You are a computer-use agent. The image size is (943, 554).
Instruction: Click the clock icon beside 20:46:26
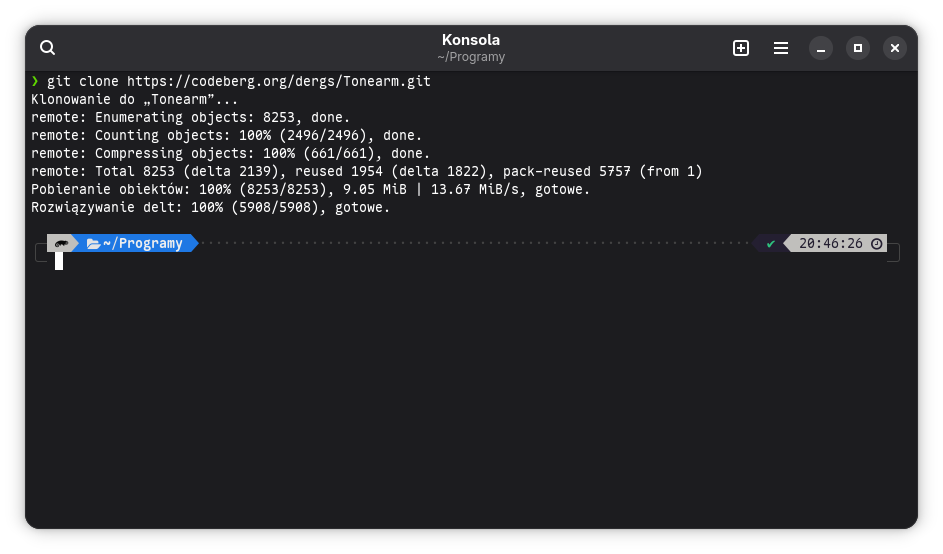click(877, 243)
